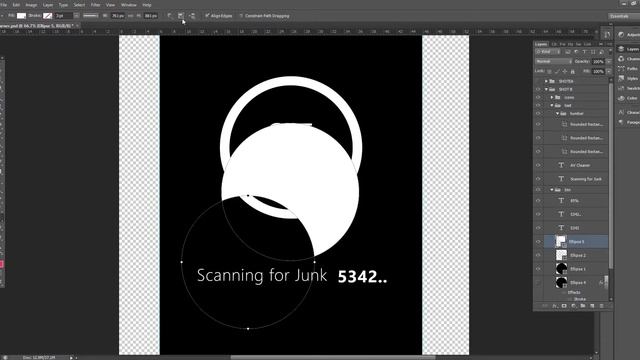The image size is (640, 360).
Task: Hide the Scanning for Junk text layer
Action: coord(538,179)
